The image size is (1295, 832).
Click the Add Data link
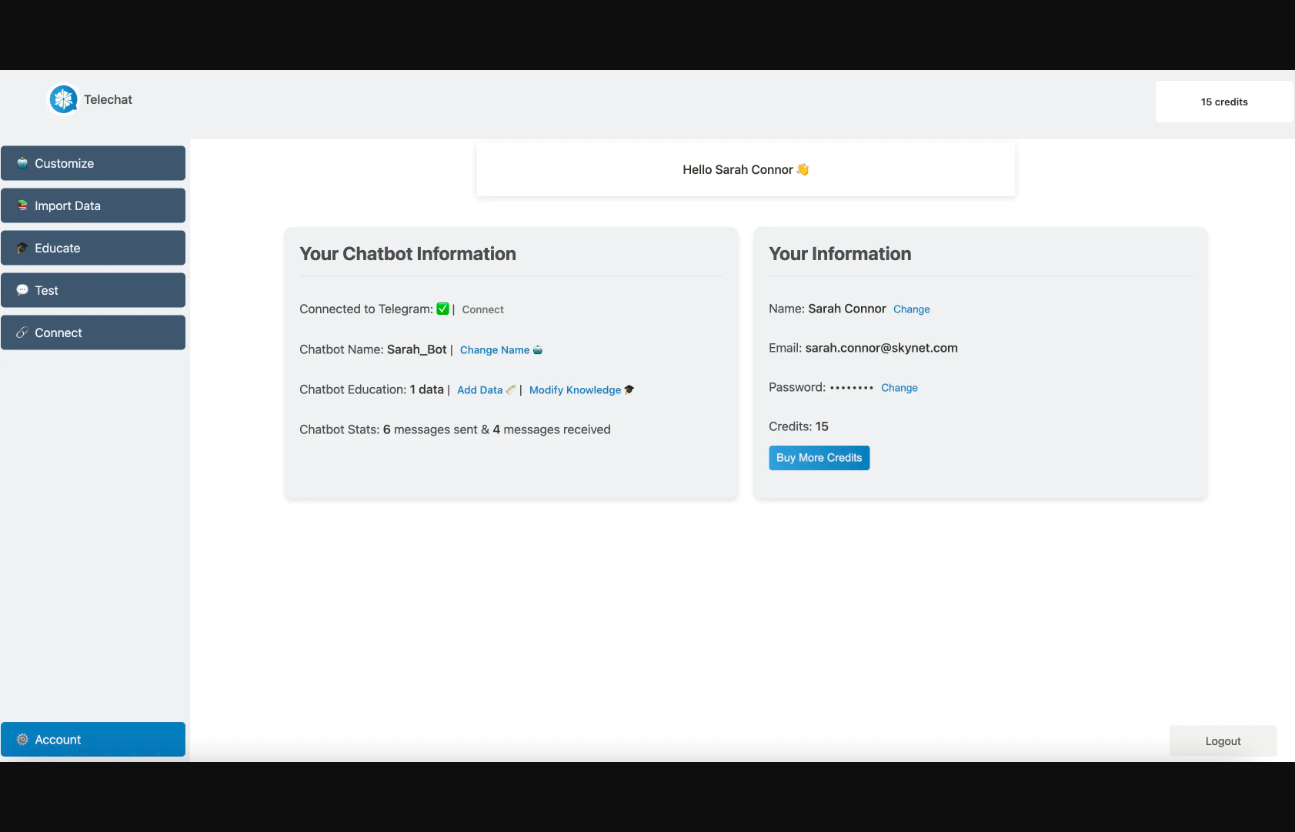[x=479, y=390]
